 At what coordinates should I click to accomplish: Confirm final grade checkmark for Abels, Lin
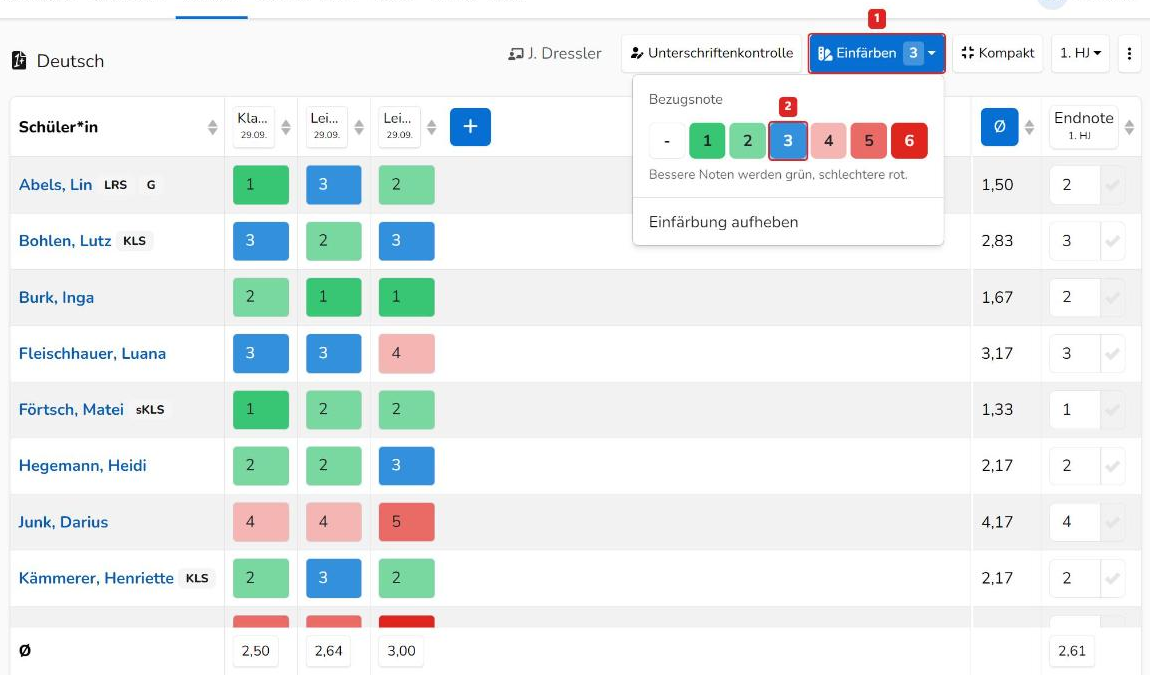(x=1112, y=185)
